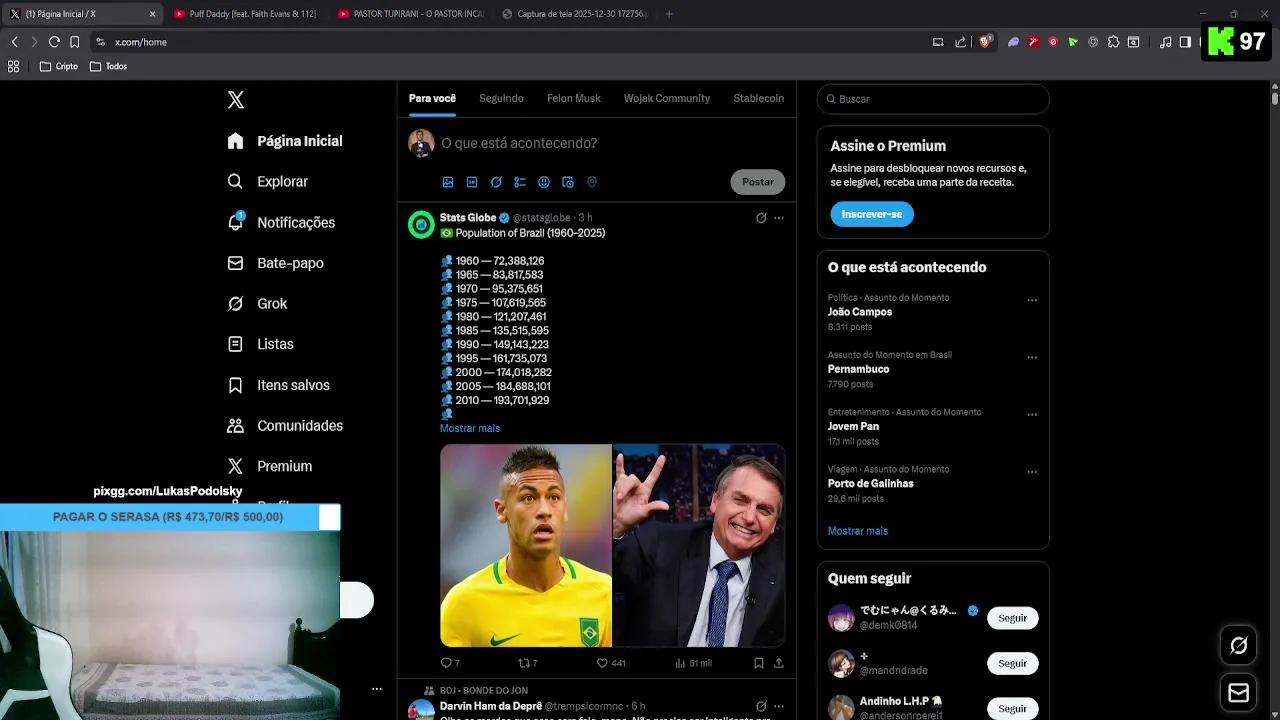Image resolution: width=1280 pixels, height=720 pixels.
Task: Open the Bolsonaro photo in the post
Action: coord(699,545)
